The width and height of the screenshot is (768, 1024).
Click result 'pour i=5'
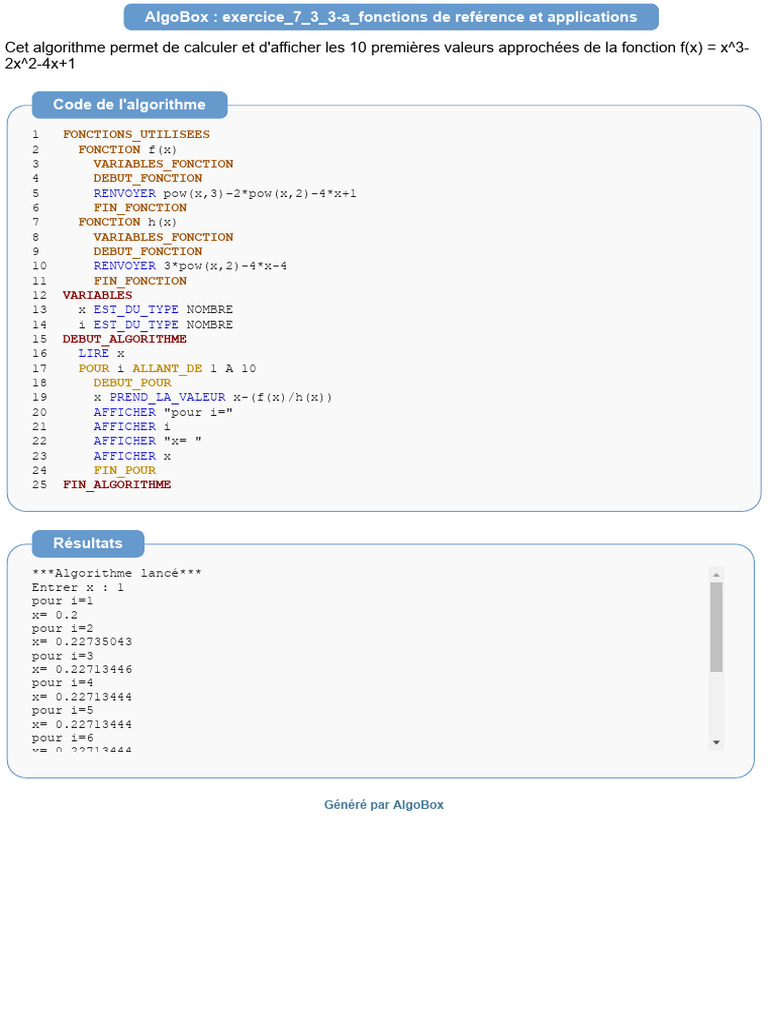click(x=63, y=711)
